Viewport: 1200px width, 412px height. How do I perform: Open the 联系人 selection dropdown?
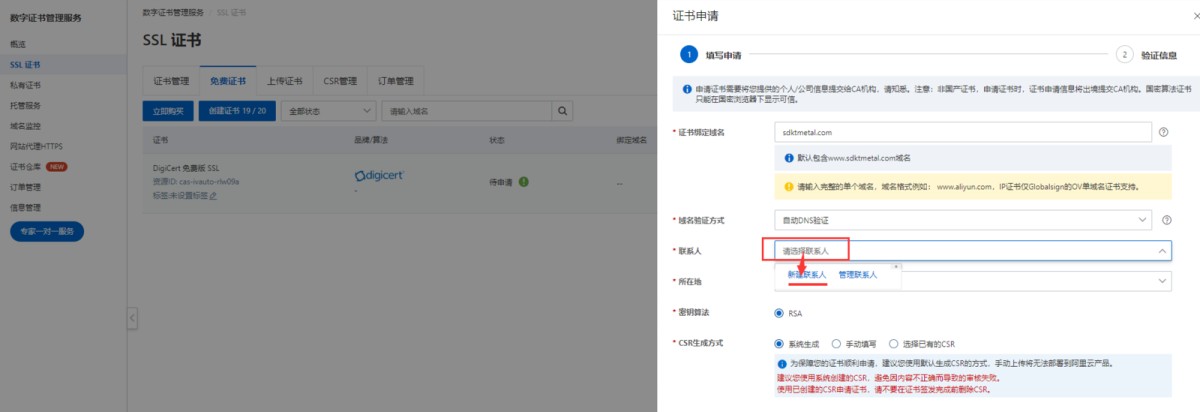pos(972,250)
